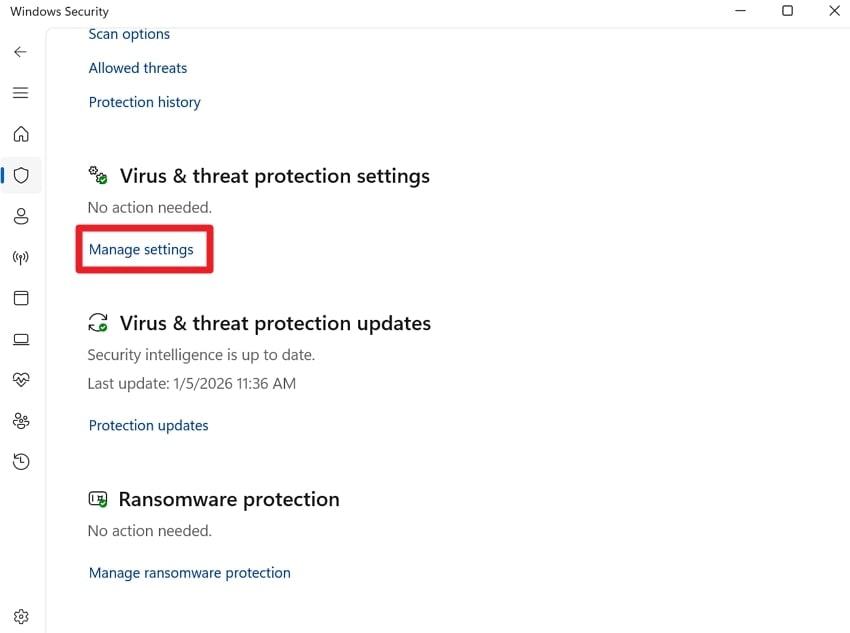Open Scan options
The height and width of the screenshot is (633, 850).
click(x=128, y=33)
